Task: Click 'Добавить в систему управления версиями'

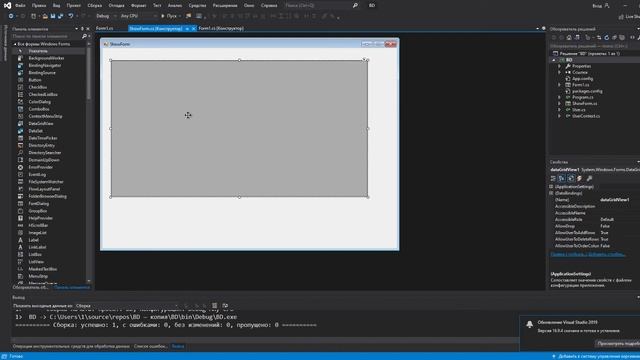Action: coord(596,356)
